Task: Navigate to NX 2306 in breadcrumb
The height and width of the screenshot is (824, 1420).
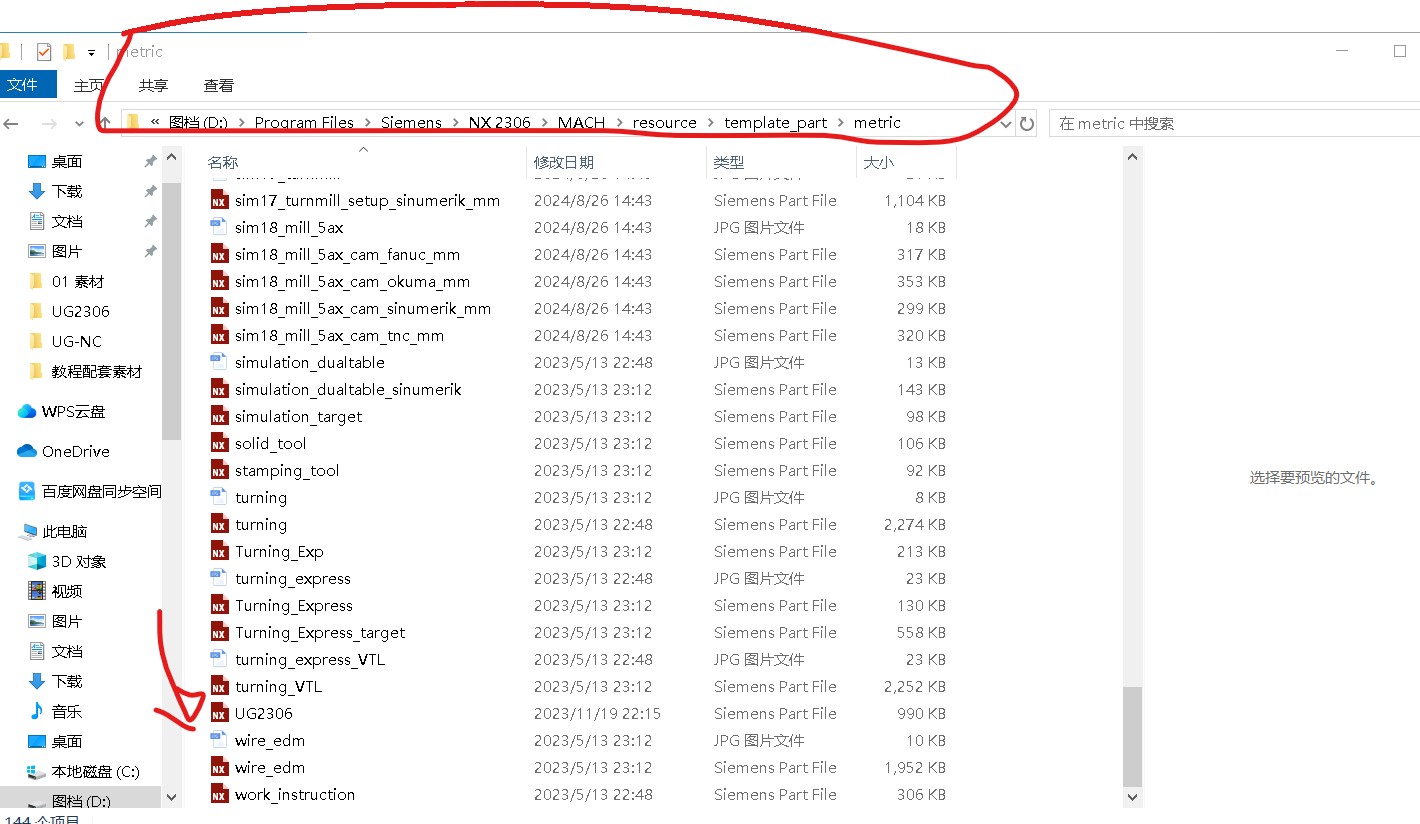Action: (499, 123)
